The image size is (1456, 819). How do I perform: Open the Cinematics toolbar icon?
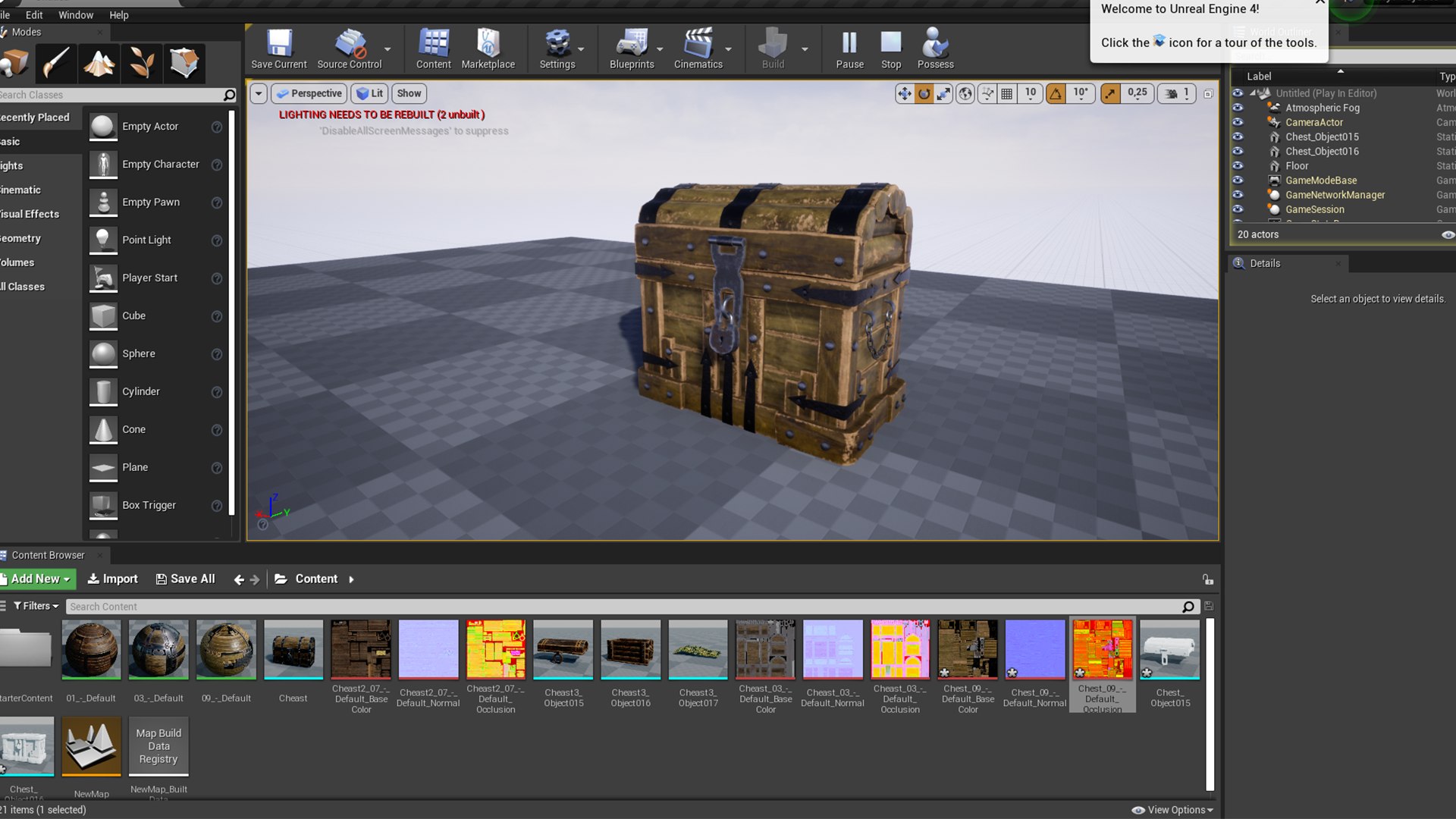(698, 49)
